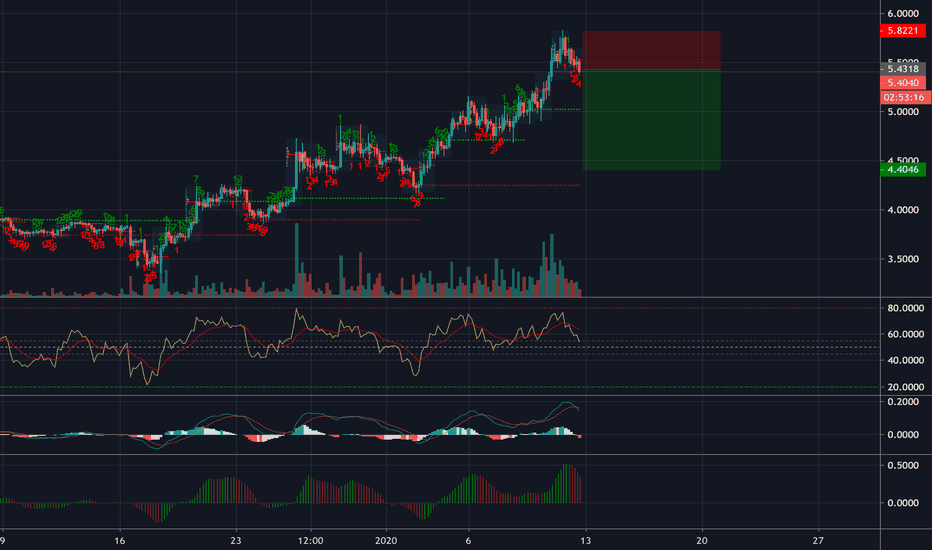Click the 27 date label on time axis

818,540
